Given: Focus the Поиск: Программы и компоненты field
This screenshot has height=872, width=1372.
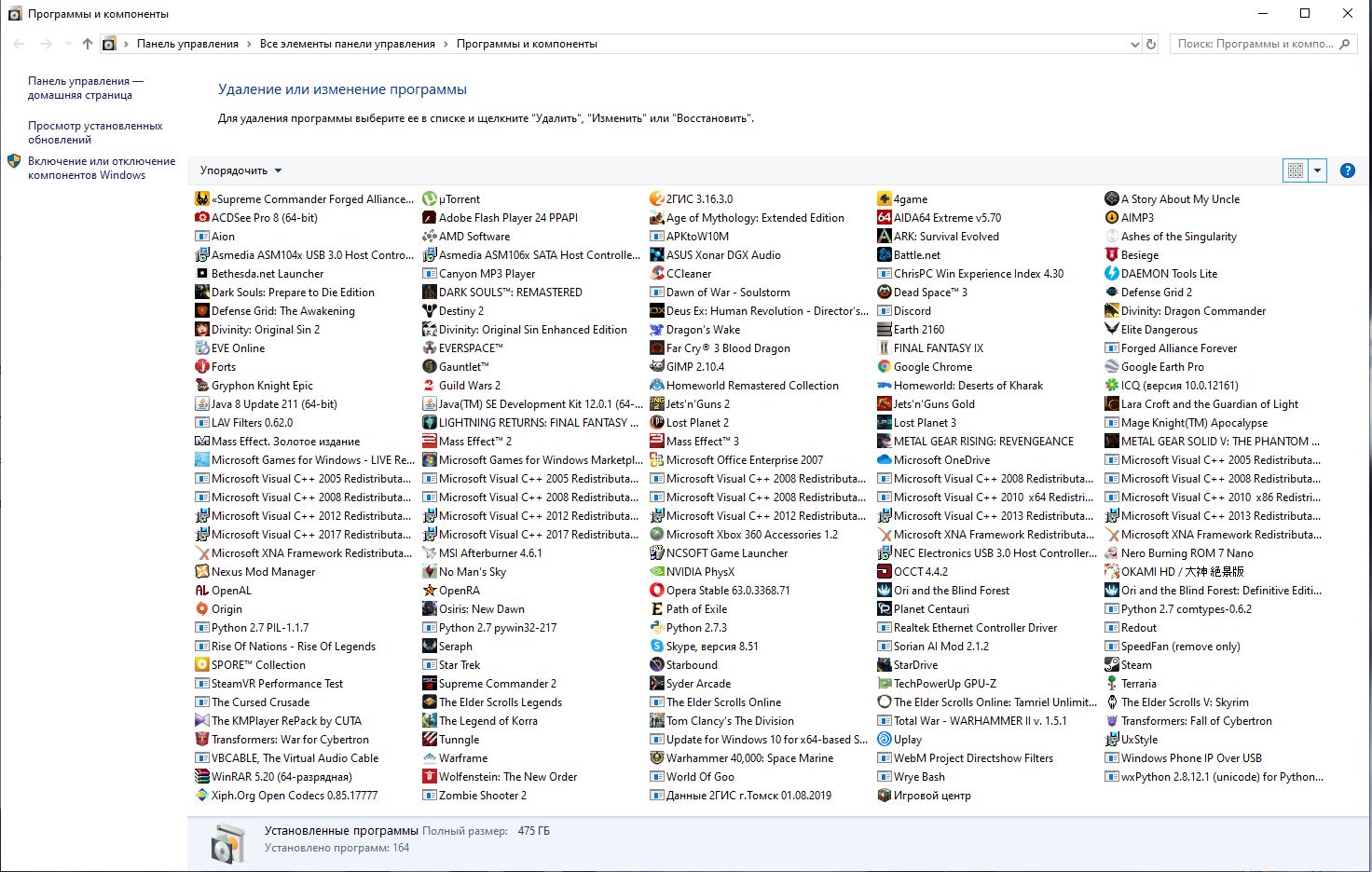Looking at the screenshot, I should coord(1262,44).
